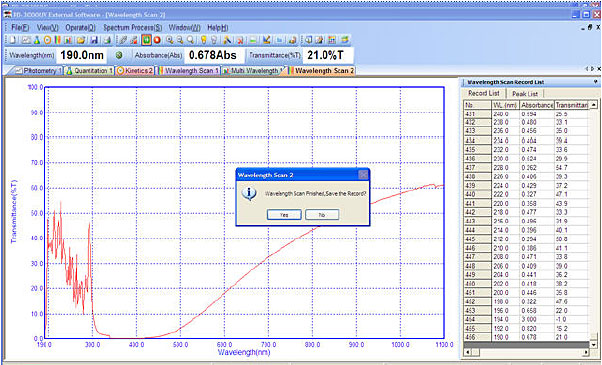
Task: Click the green sphere next to wavelength readout
Action: pos(119,55)
